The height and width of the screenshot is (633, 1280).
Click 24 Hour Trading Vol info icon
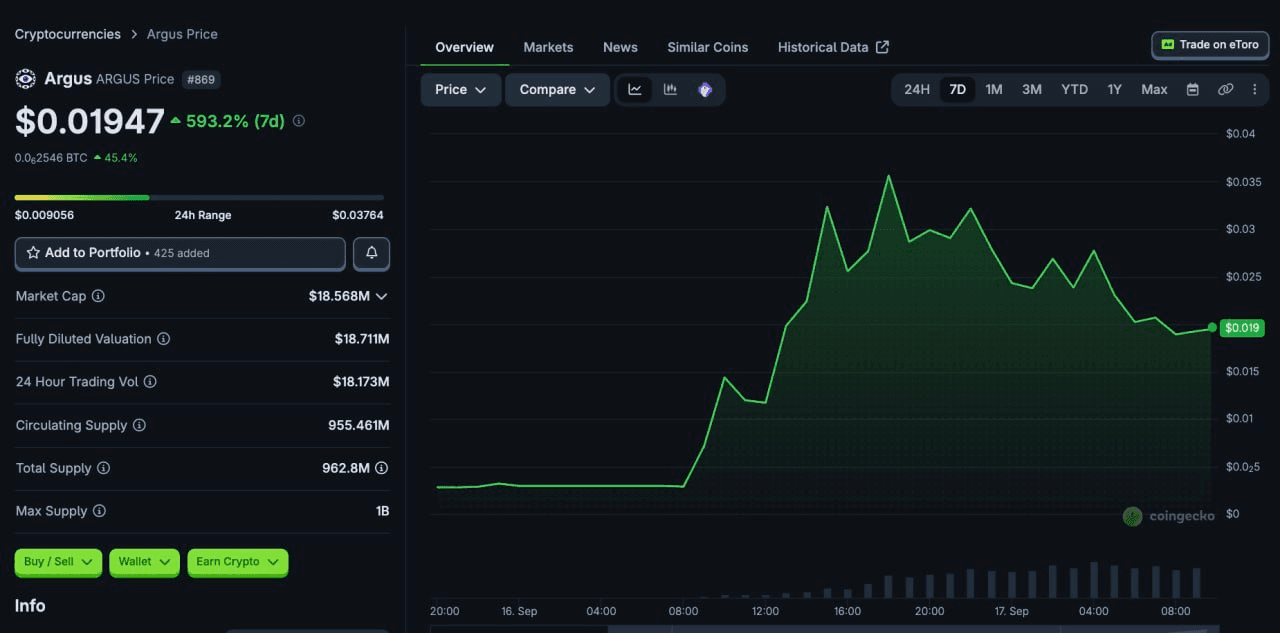point(150,382)
